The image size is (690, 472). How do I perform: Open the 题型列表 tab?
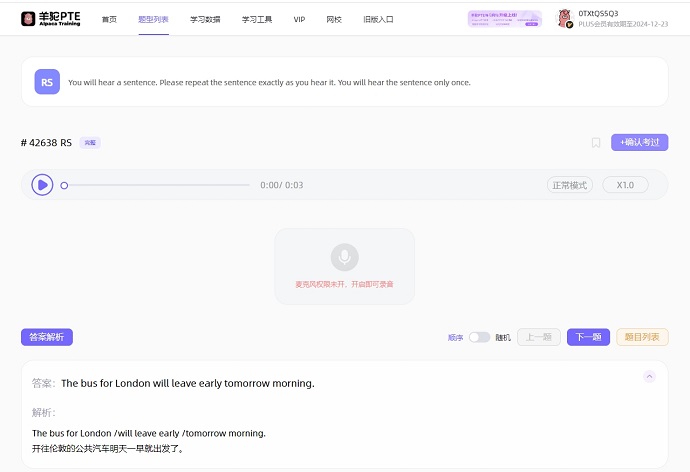(153, 19)
